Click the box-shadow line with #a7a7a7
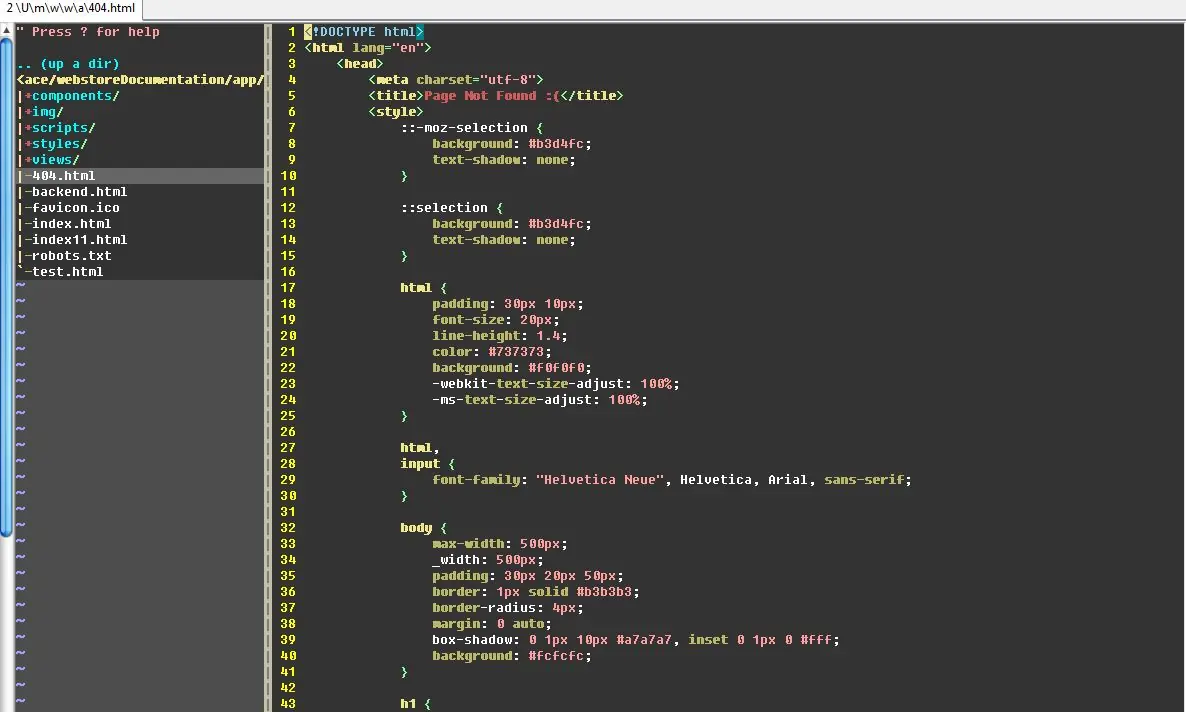Image resolution: width=1186 pixels, height=712 pixels. click(636, 640)
